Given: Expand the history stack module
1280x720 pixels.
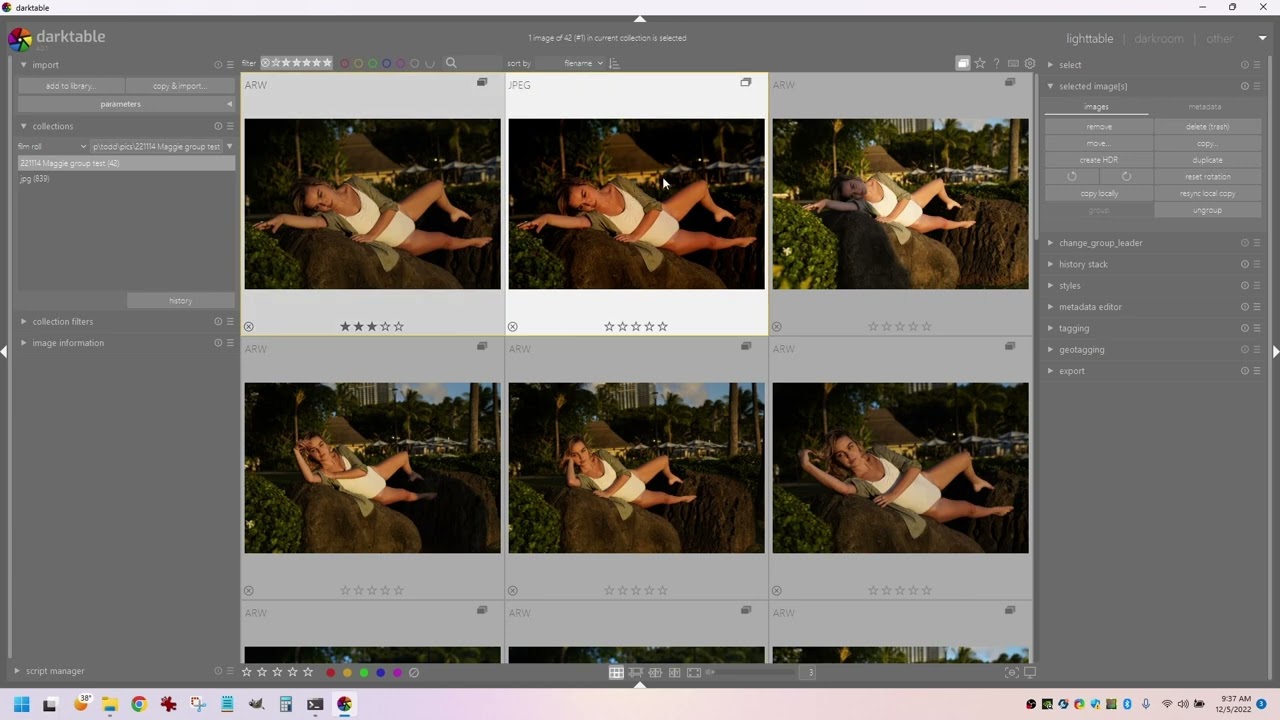Looking at the screenshot, I should click(x=1051, y=264).
